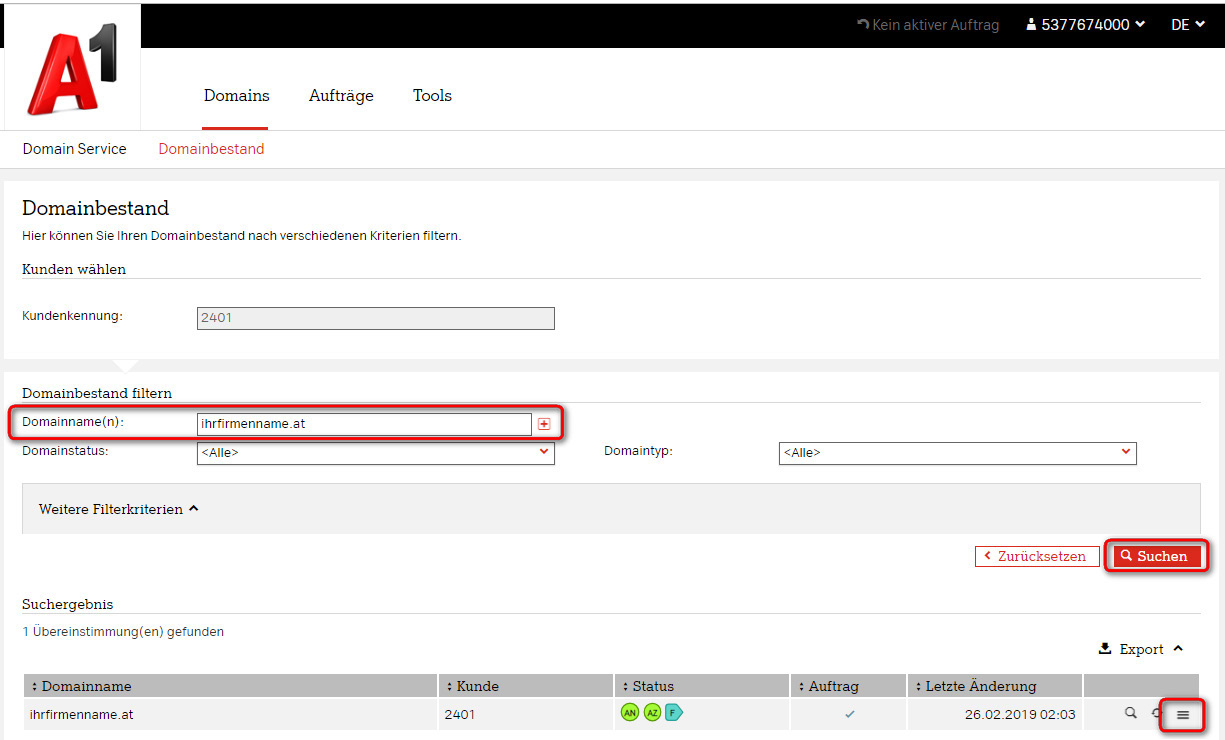1225x740 pixels.
Task: Sort results by the Status column
Action: (647, 686)
